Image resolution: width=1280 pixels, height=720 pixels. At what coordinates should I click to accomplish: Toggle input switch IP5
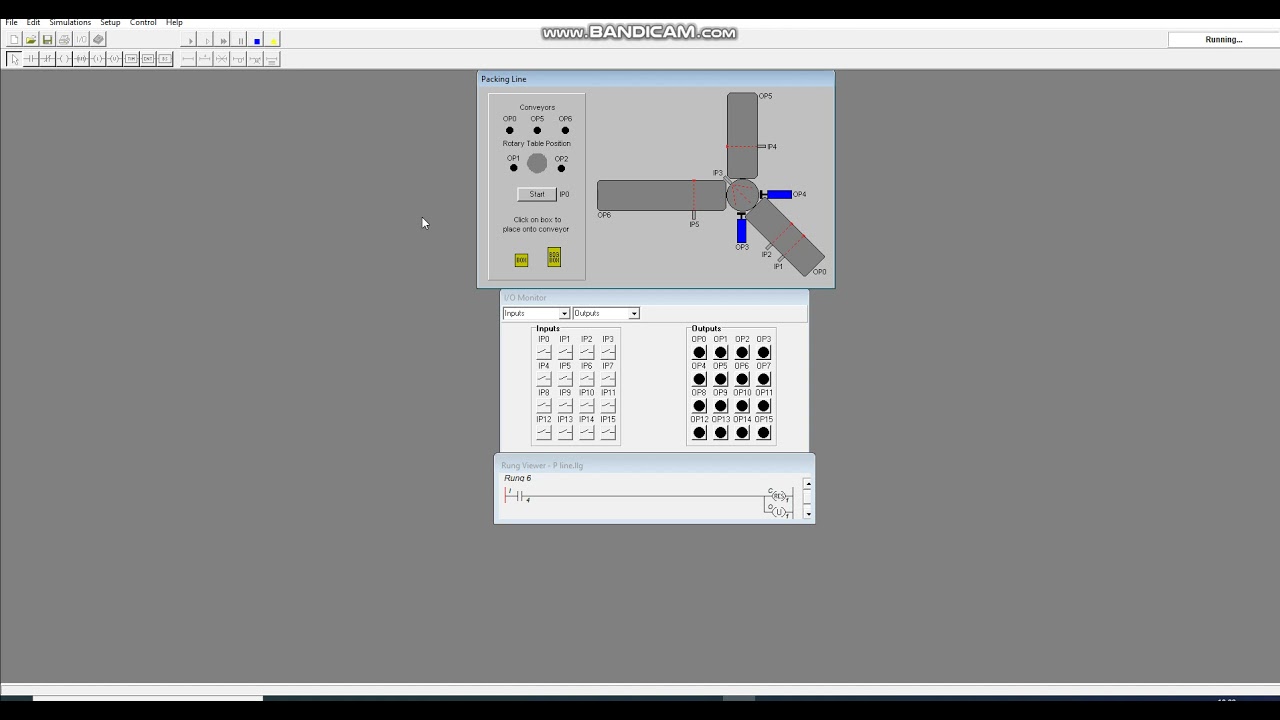pyautogui.click(x=565, y=379)
